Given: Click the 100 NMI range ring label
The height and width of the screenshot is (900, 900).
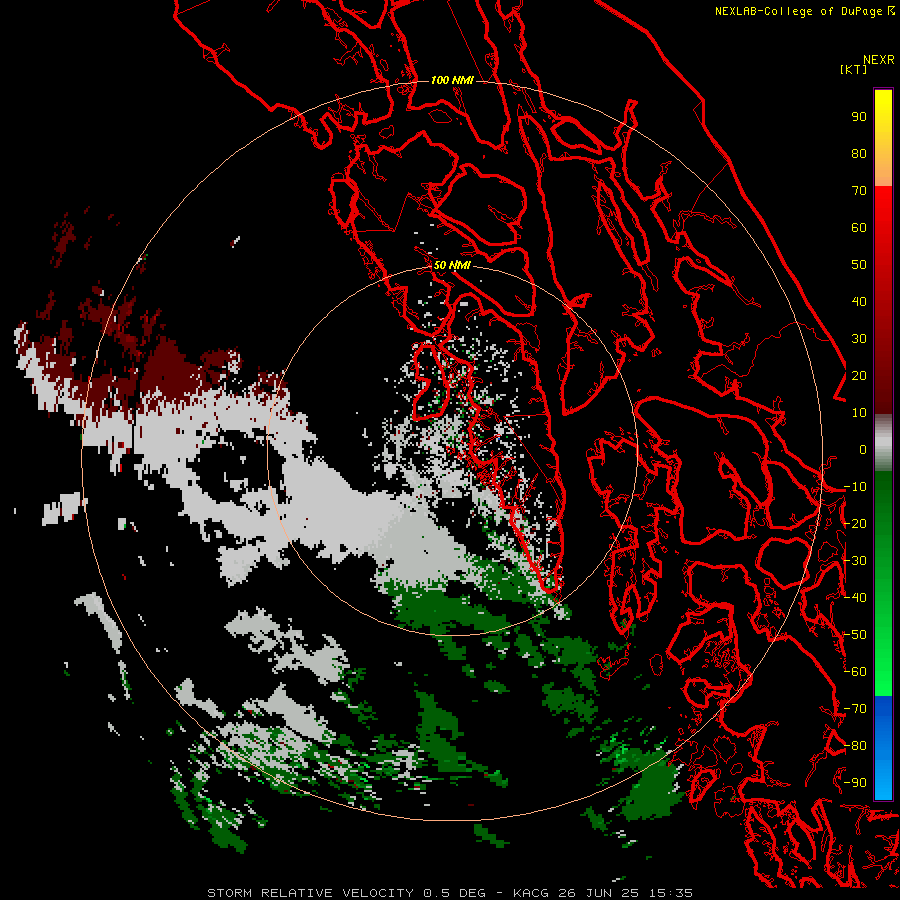Looking at the screenshot, I should click(452, 80).
